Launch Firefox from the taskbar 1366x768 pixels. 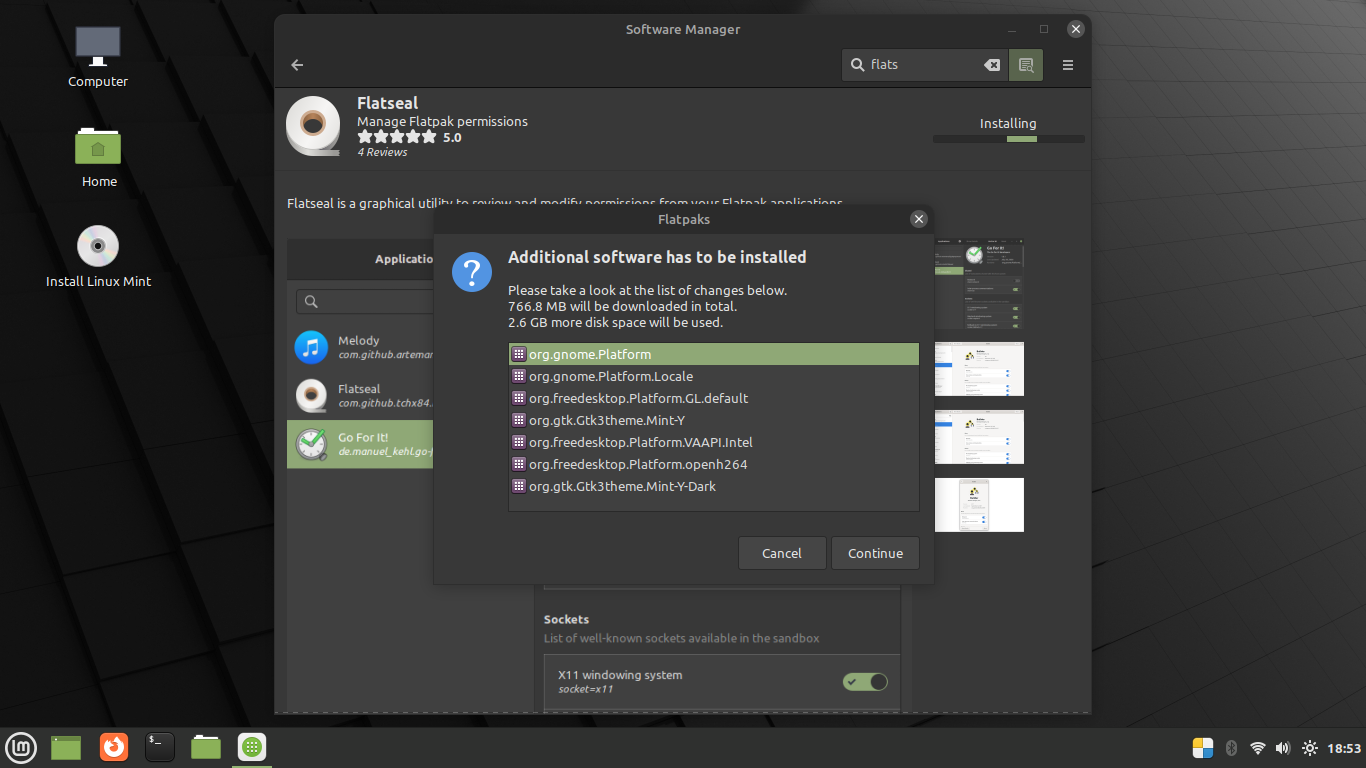[x=113, y=747]
